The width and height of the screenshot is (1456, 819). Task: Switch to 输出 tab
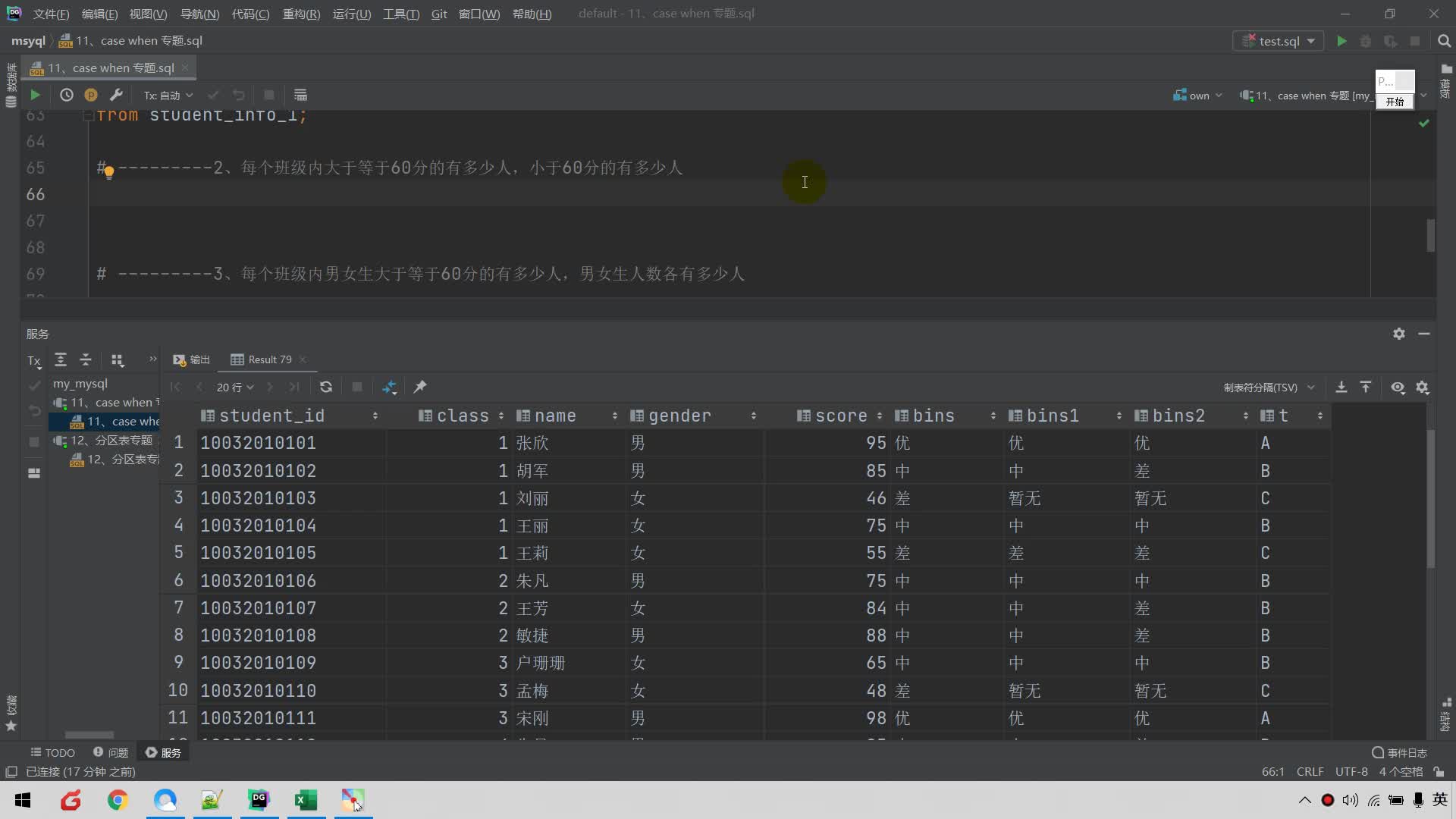[192, 359]
